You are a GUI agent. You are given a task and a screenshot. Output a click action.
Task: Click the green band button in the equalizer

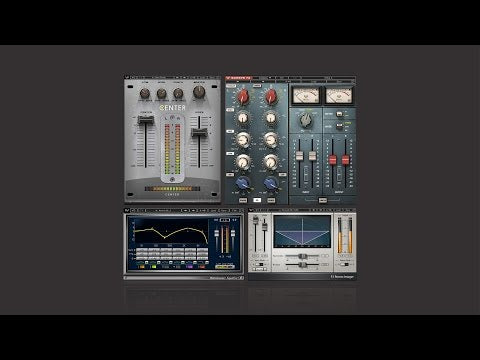153,267
